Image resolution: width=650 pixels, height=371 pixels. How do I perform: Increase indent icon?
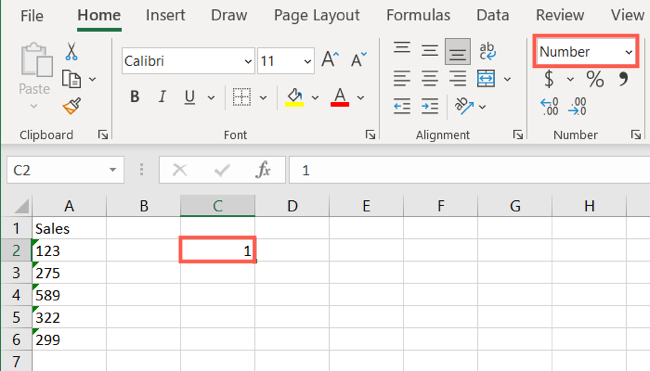(x=430, y=106)
